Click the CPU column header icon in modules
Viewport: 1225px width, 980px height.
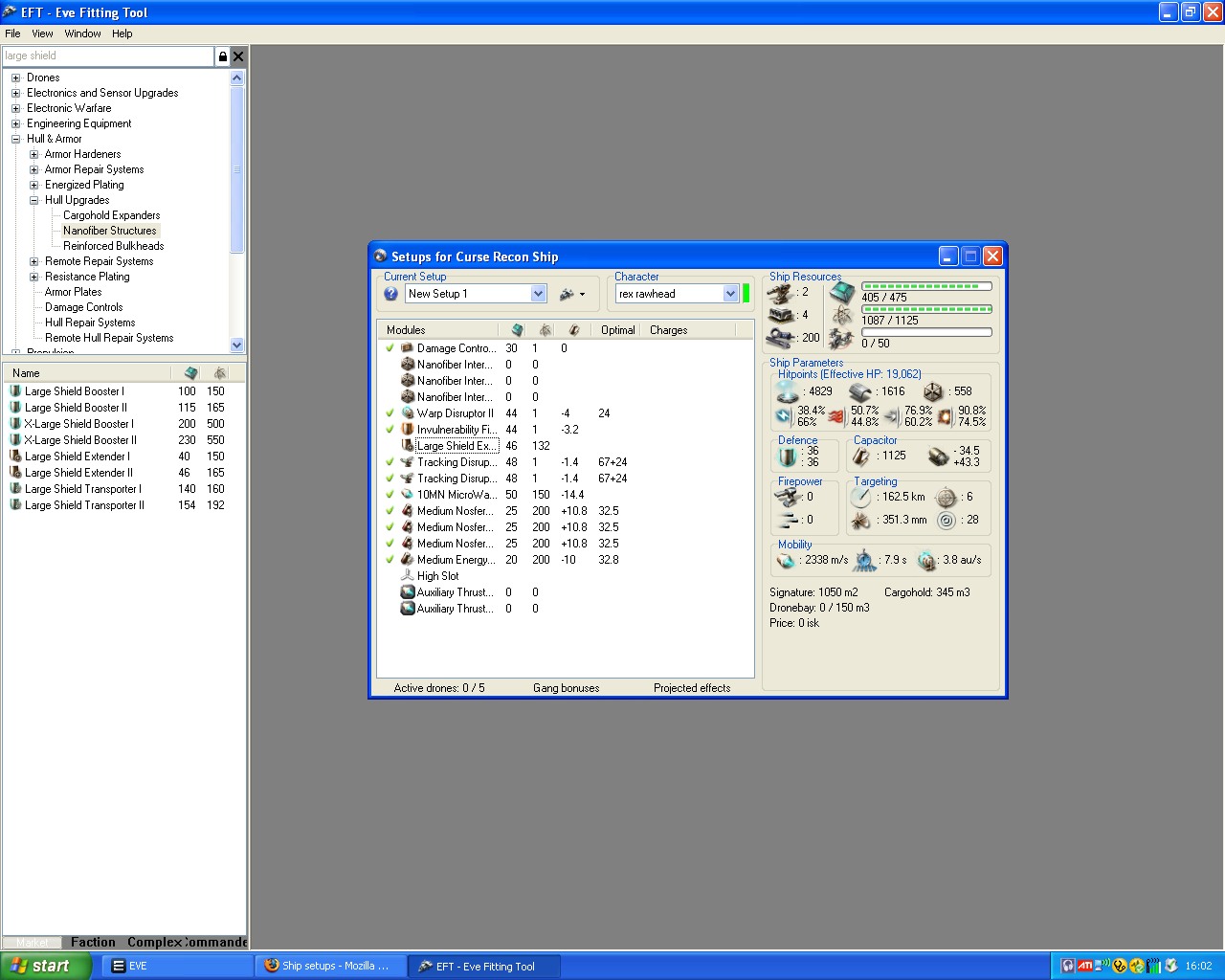[517, 330]
